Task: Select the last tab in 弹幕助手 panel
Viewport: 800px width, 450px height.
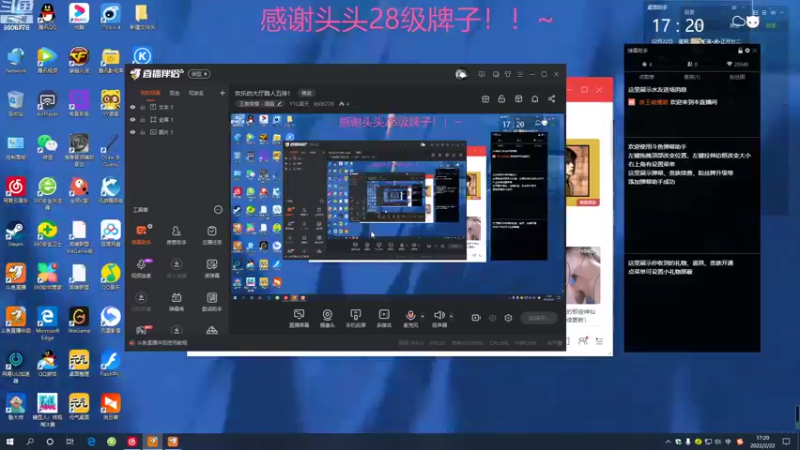Action: (737, 77)
